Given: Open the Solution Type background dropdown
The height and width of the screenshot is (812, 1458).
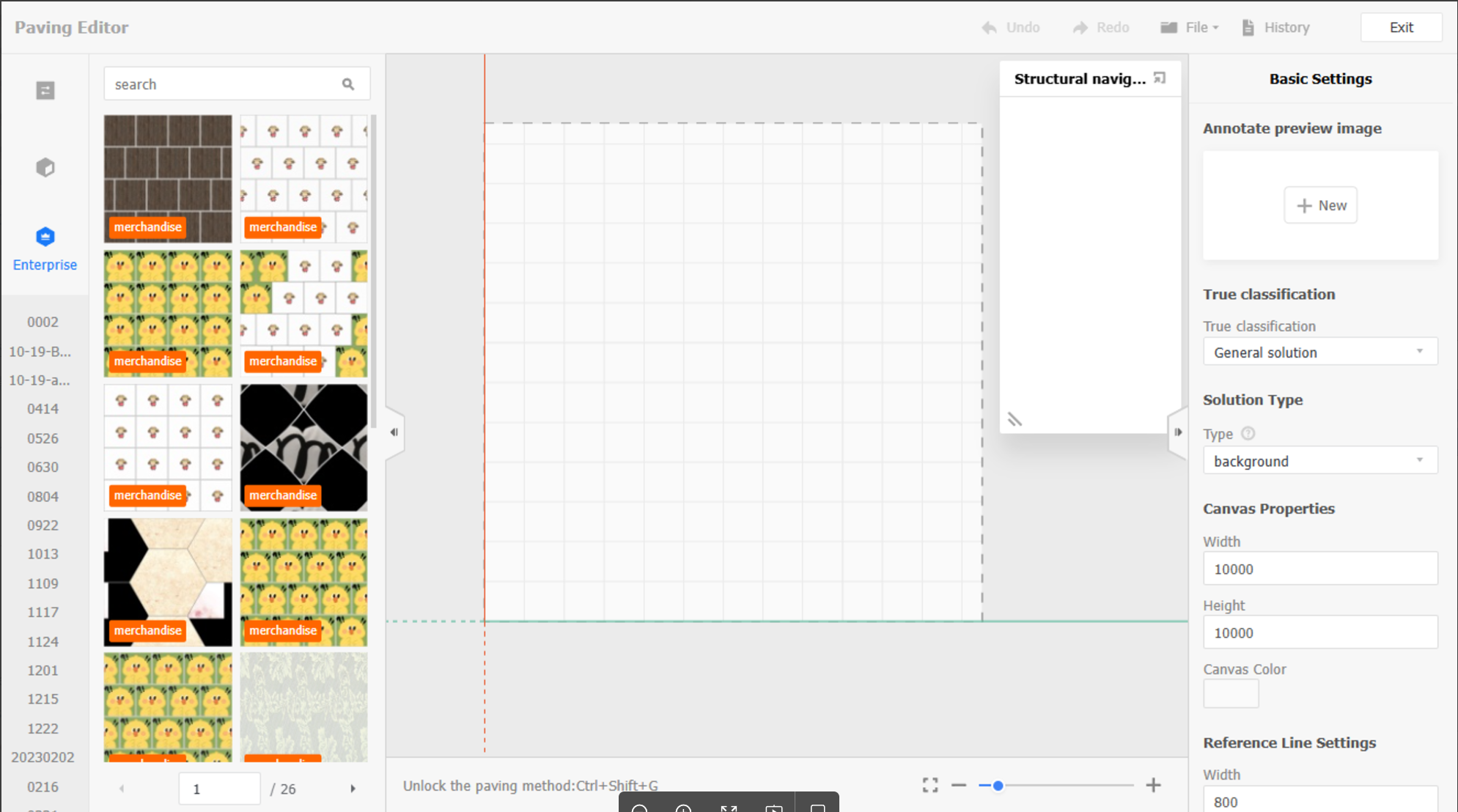Looking at the screenshot, I should (x=1319, y=461).
